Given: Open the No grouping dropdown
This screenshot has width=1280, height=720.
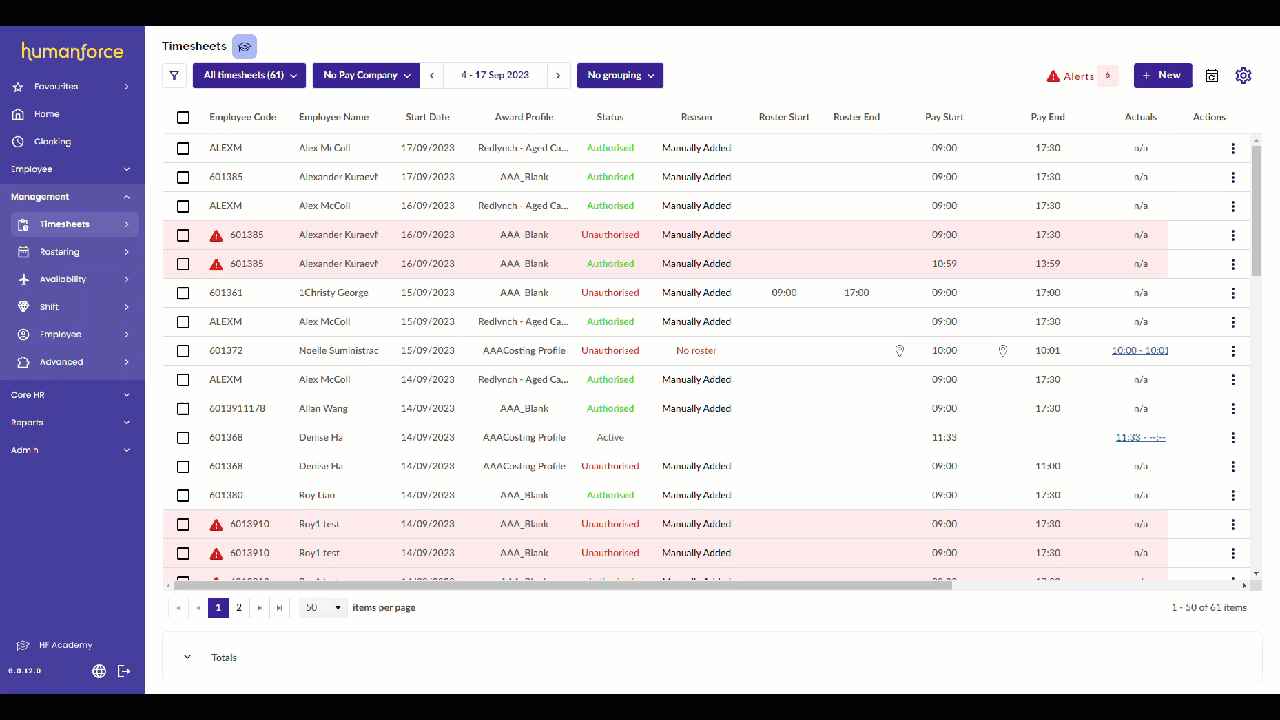Looking at the screenshot, I should point(620,76).
